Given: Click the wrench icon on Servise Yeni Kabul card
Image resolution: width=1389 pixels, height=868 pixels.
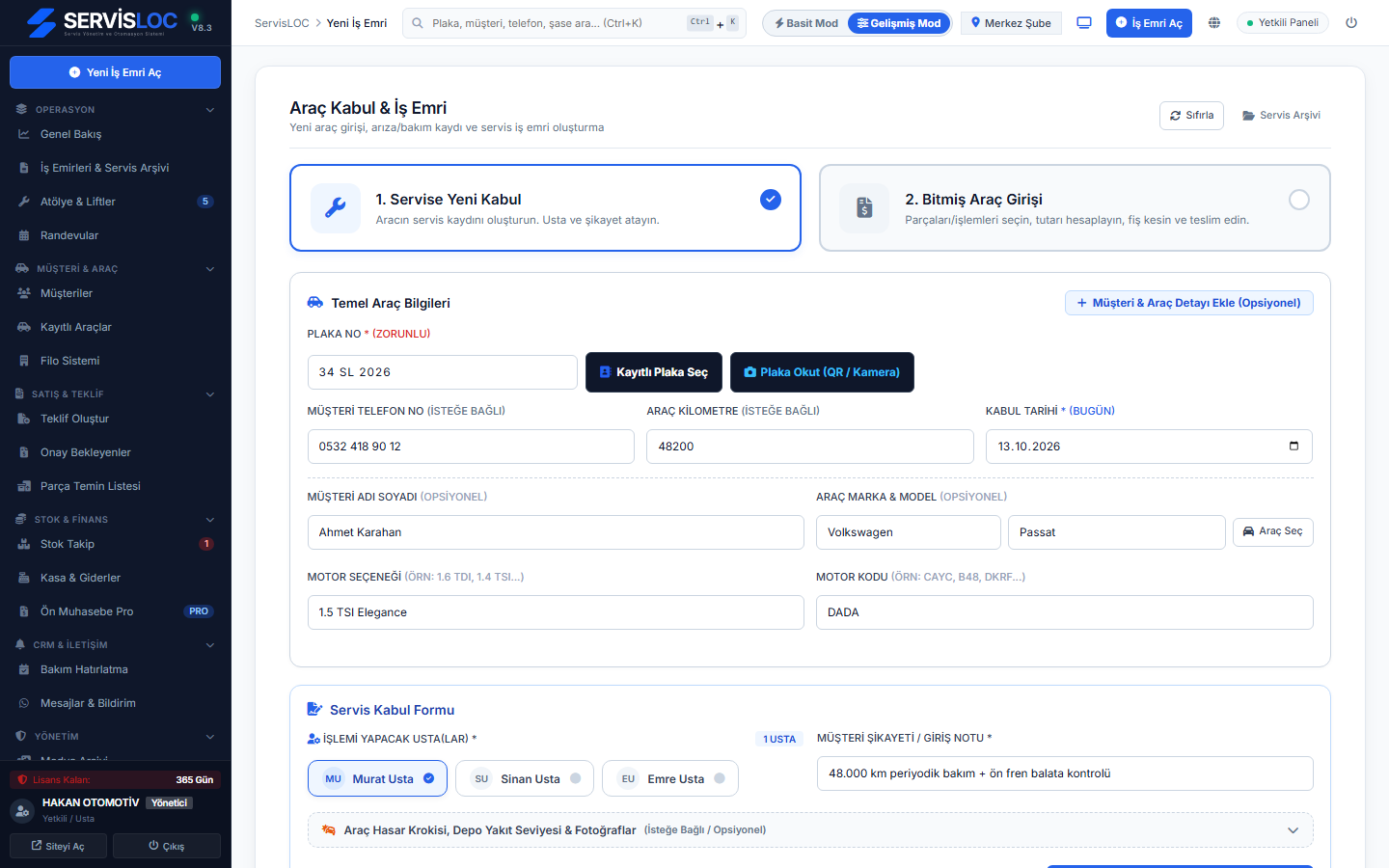Looking at the screenshot, I should pyautogui.click(x=336, y=207).
